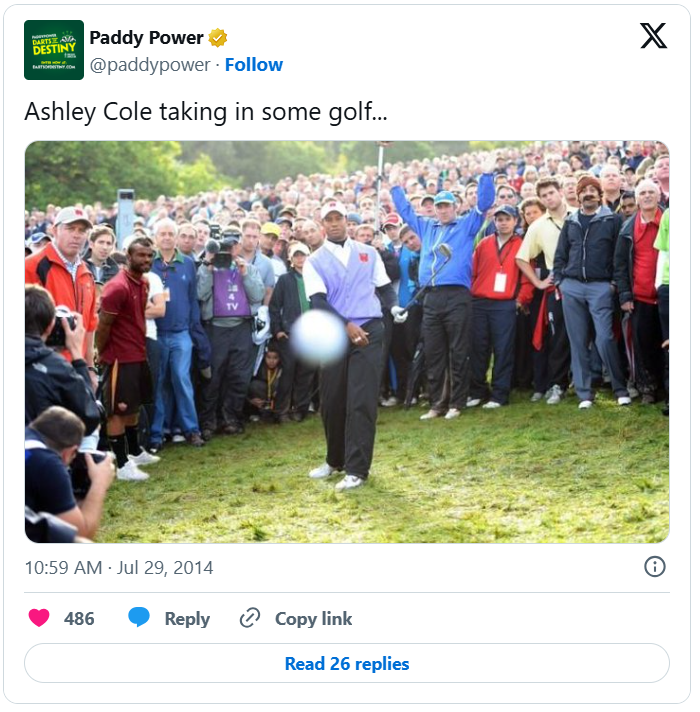Click the Copy link text
The width and height of the screenshot is (700, 712).
click(313, 618)
